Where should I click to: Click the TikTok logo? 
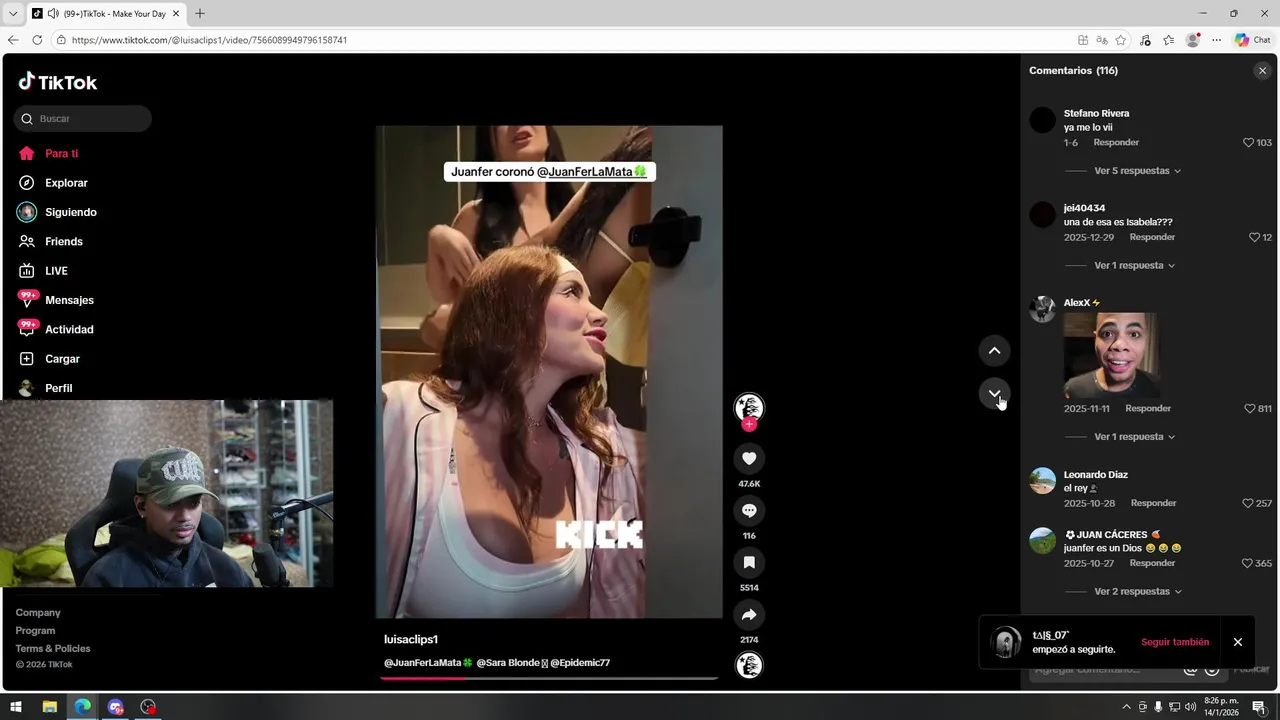(58, 82)
